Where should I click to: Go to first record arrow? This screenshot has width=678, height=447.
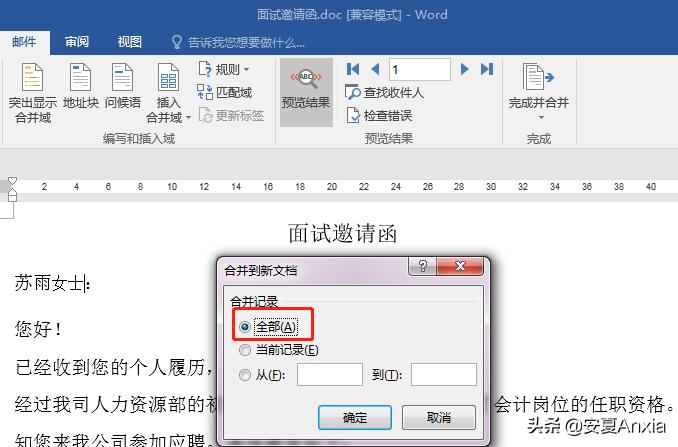(353, 69)
